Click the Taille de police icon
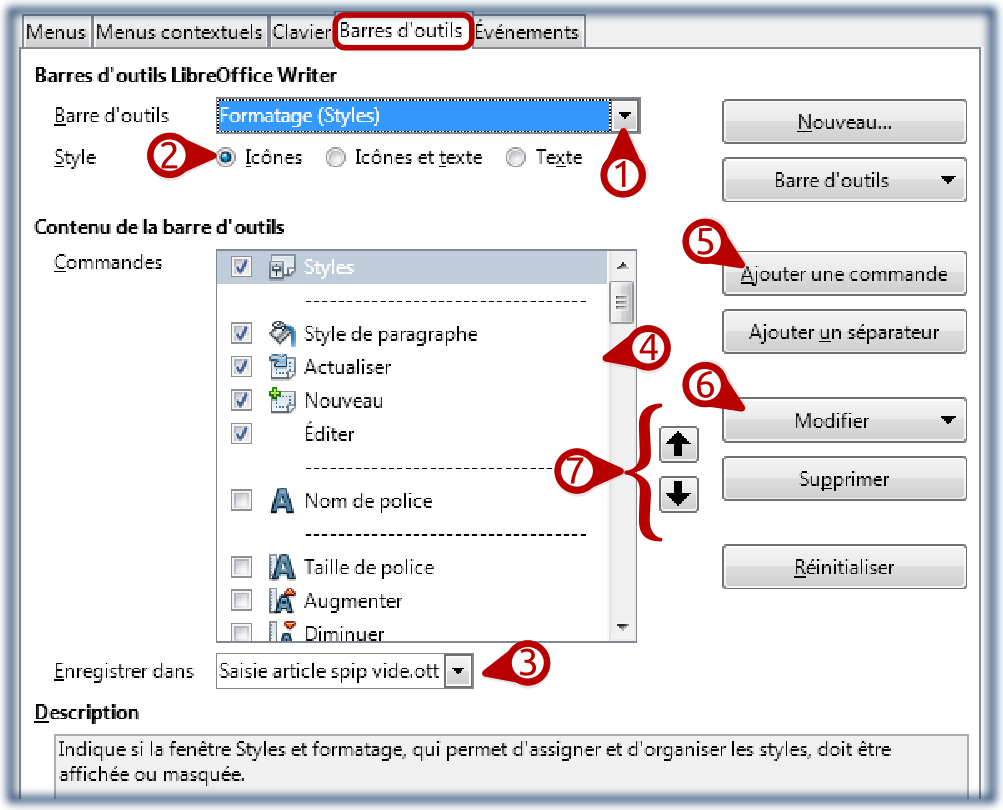 point(282,567)
